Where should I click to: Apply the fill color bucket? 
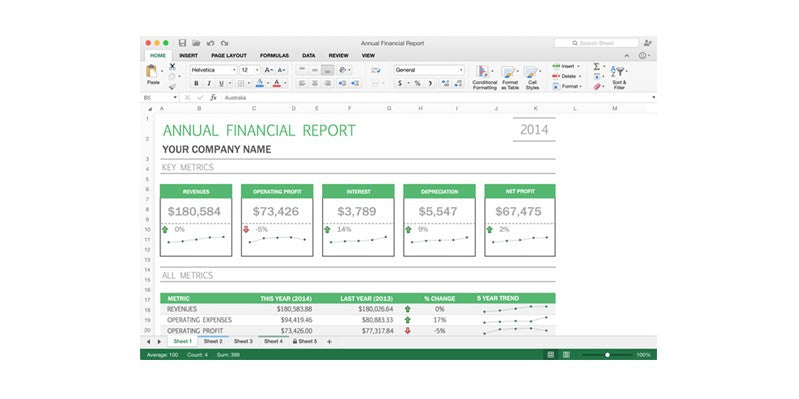pos(259,83)
